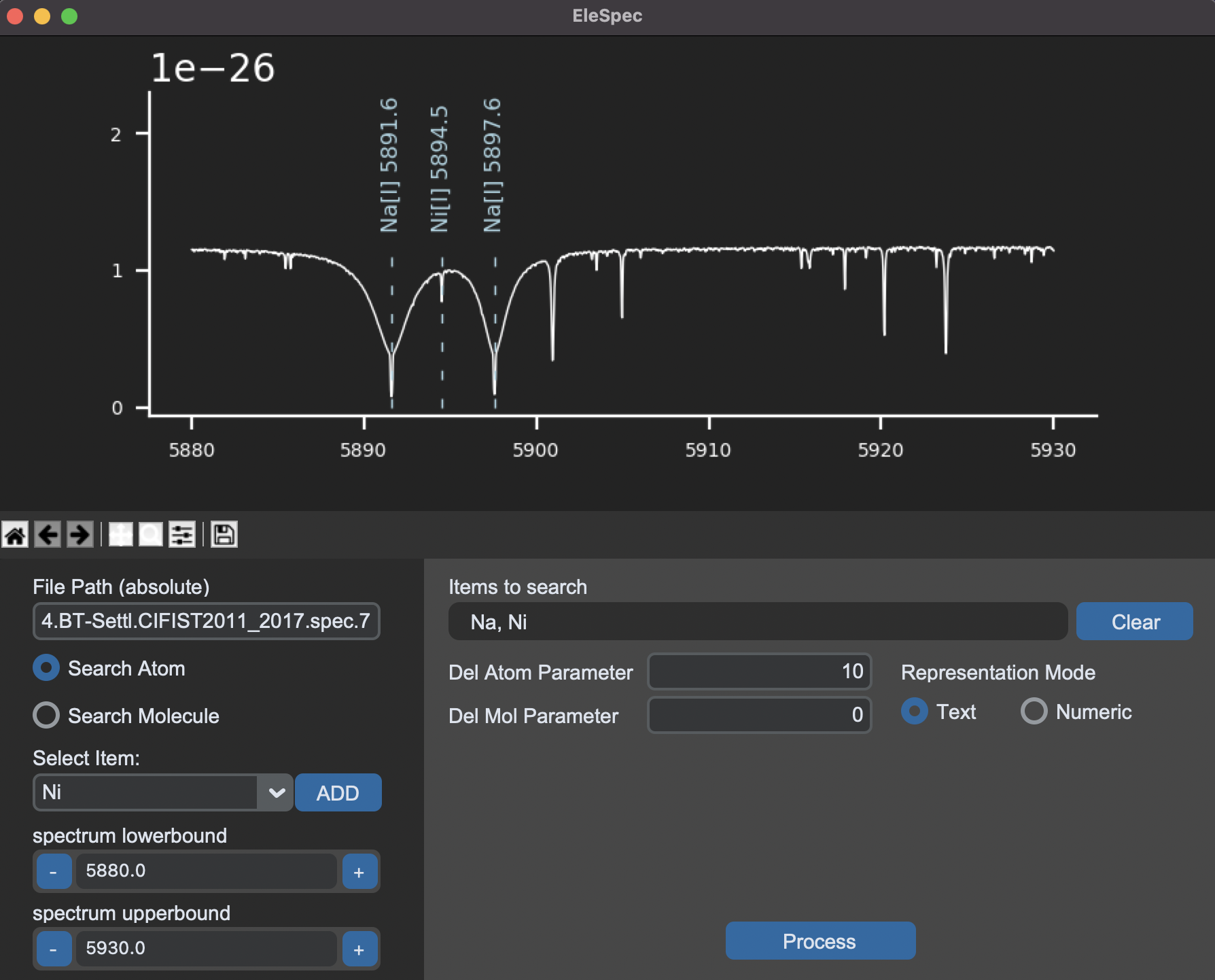Choose Numeric representation mode

pos(1034,712)
